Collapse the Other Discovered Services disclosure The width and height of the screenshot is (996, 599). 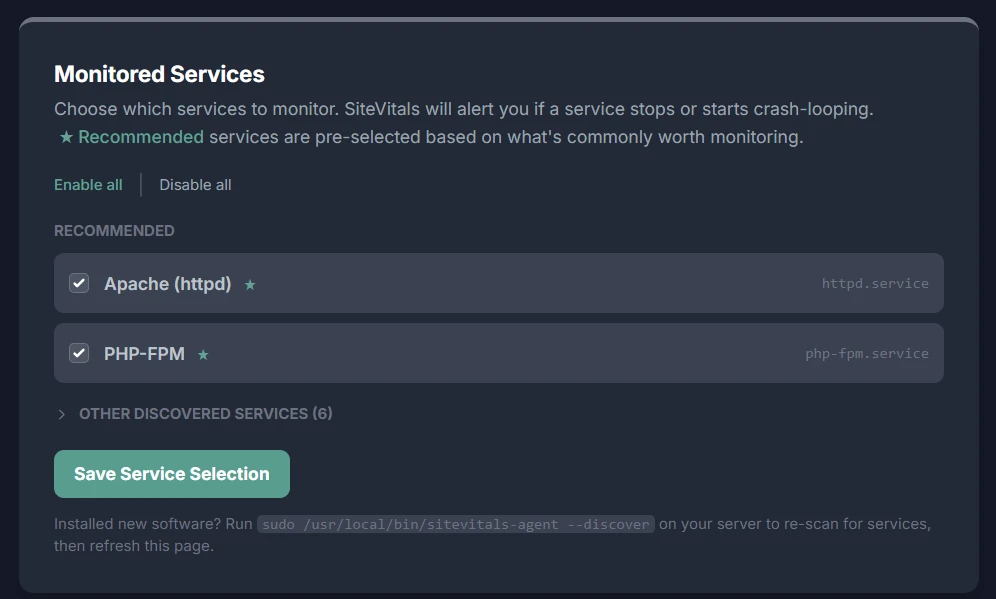click(x=196, y=413)
